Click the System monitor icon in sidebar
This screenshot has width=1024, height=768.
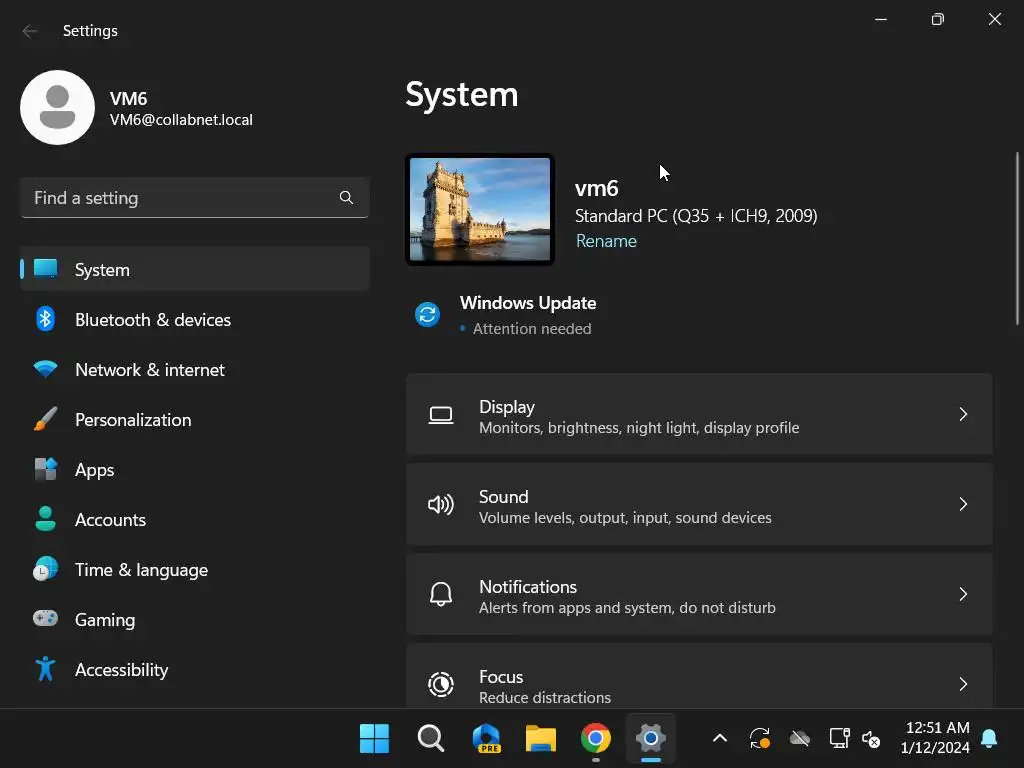[x=45, y=269]
